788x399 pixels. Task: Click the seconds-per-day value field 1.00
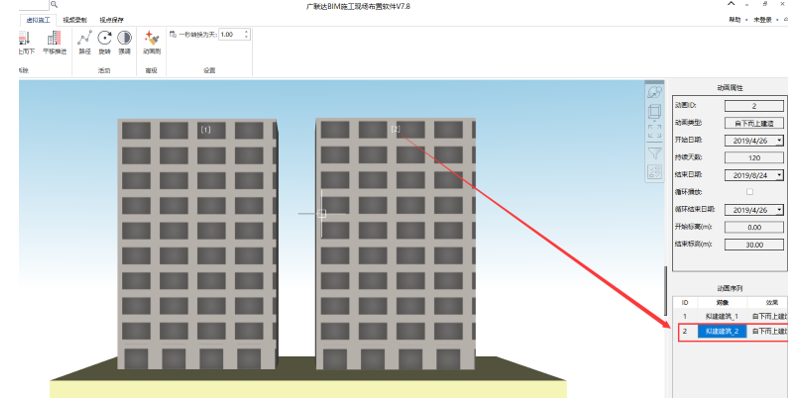[x=231, y=34]
